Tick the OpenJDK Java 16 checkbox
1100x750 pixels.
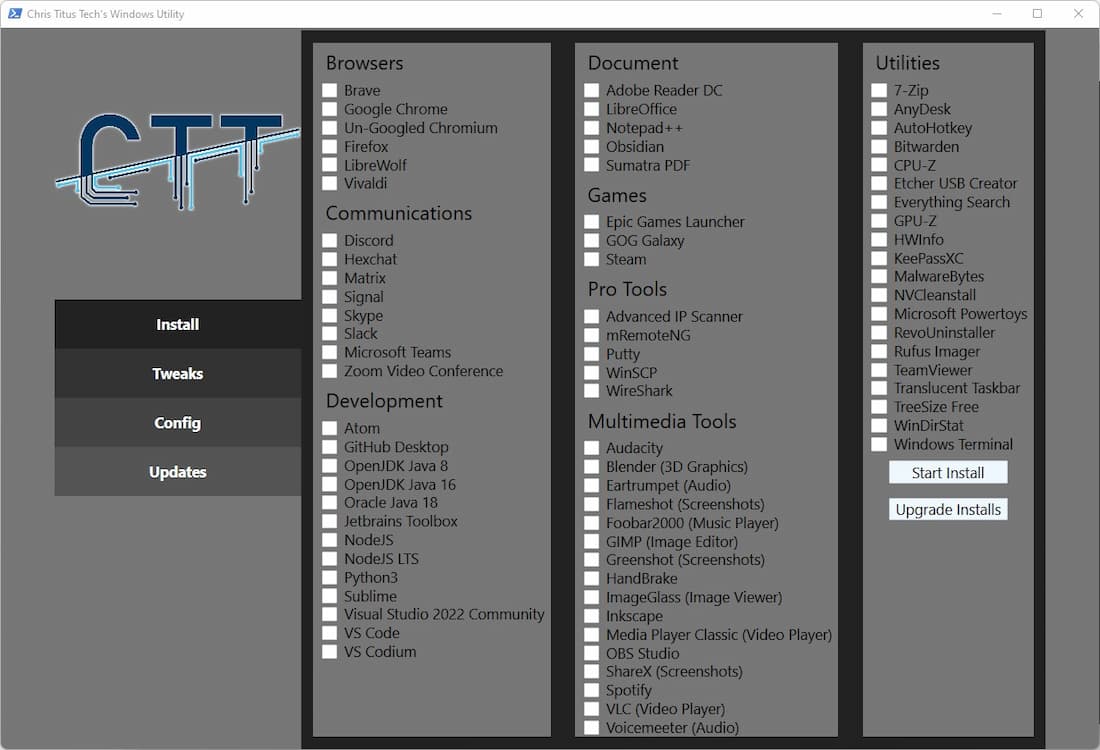[330, 484]
